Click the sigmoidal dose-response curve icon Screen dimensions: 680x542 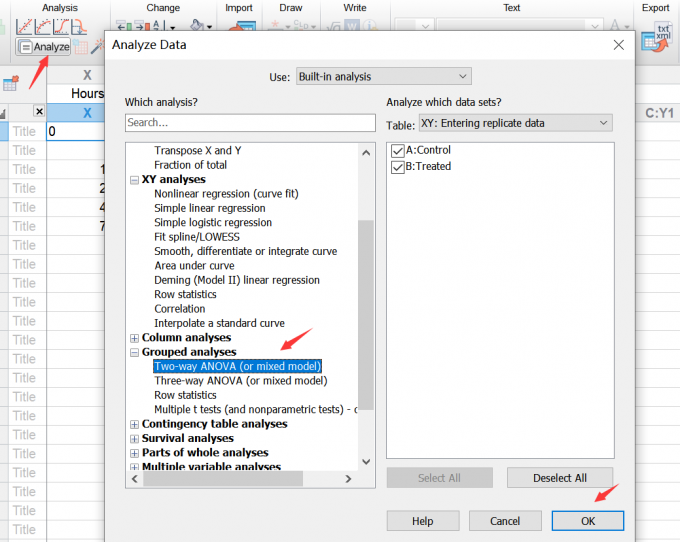click(x=61, y=27)
